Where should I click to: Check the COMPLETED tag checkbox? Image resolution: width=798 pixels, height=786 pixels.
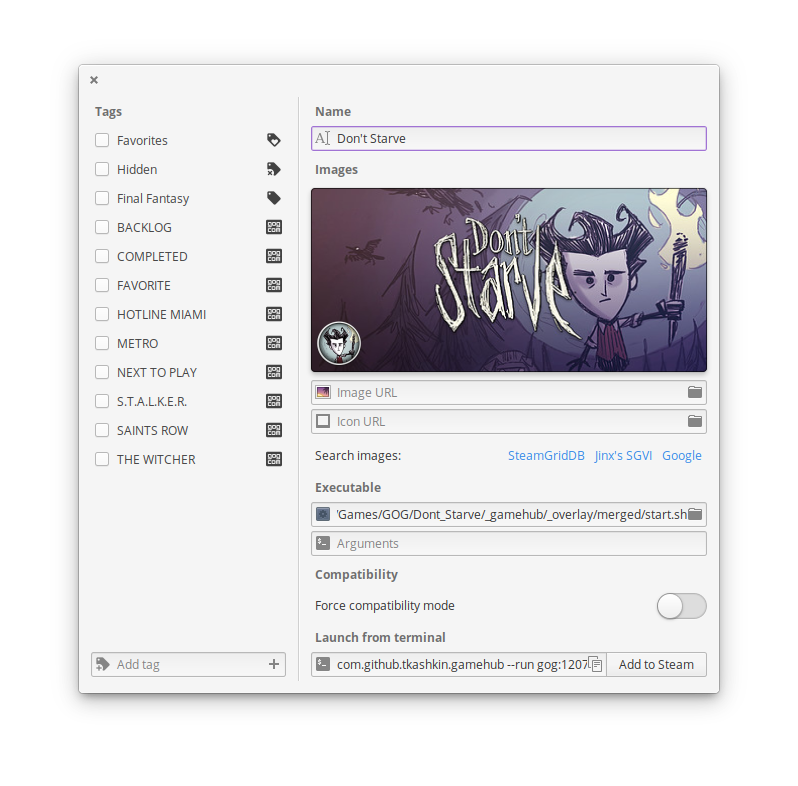point(102,256)
